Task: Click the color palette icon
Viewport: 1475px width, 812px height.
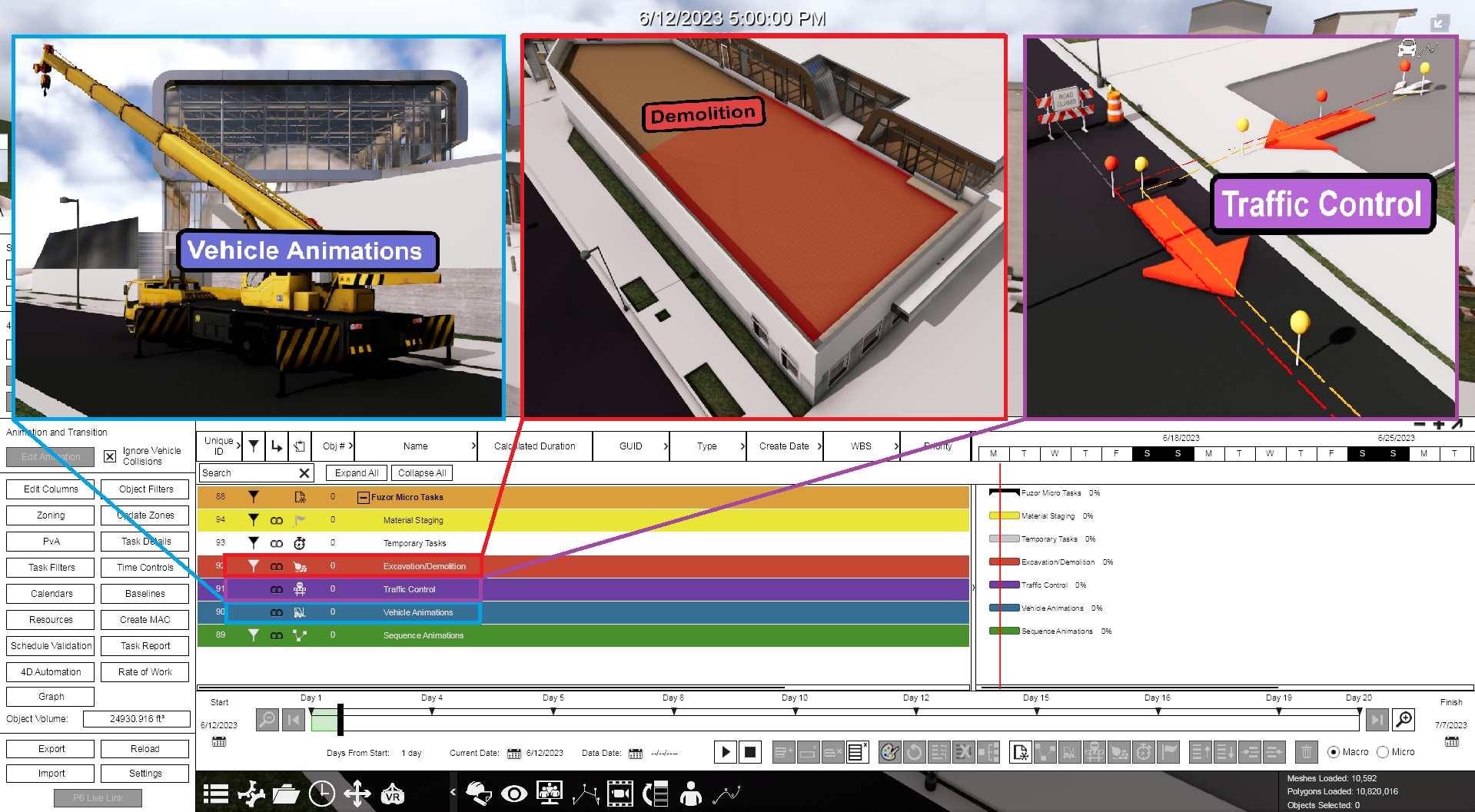Action: [x=889, y=752]
